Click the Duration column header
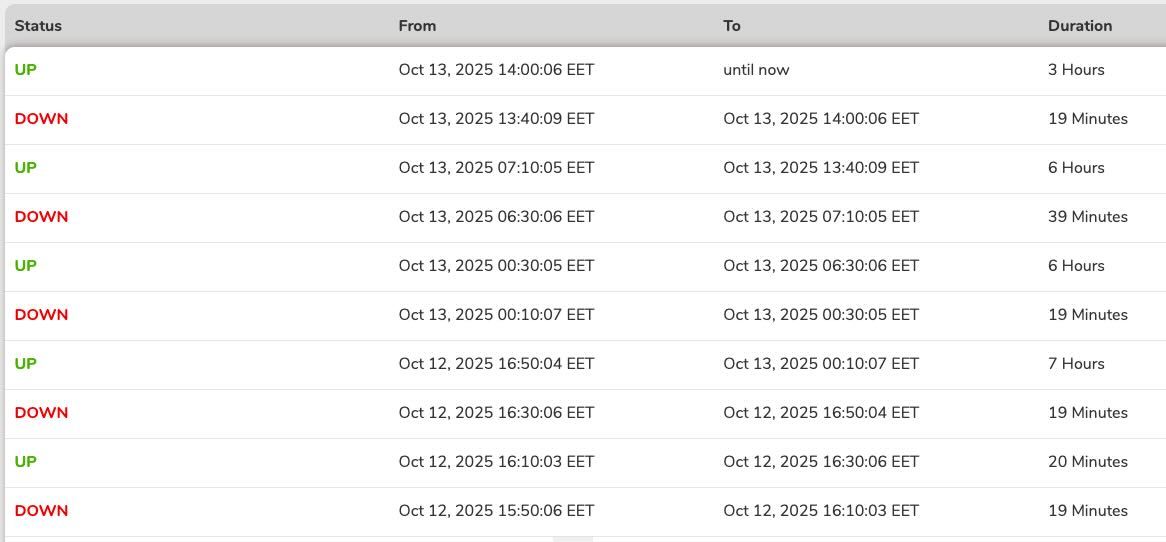 (1080, 26)
